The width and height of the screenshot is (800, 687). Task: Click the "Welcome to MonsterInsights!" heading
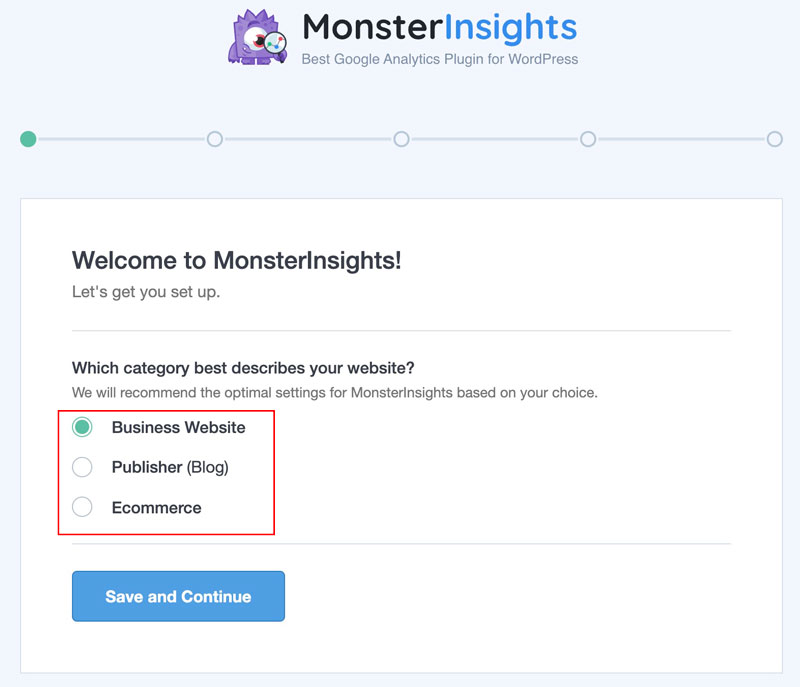(x=236, y=261)
